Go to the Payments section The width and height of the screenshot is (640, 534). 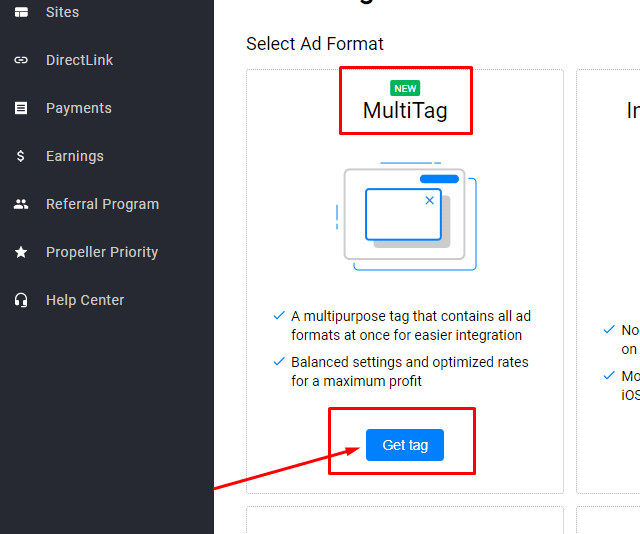pos(79,108)
